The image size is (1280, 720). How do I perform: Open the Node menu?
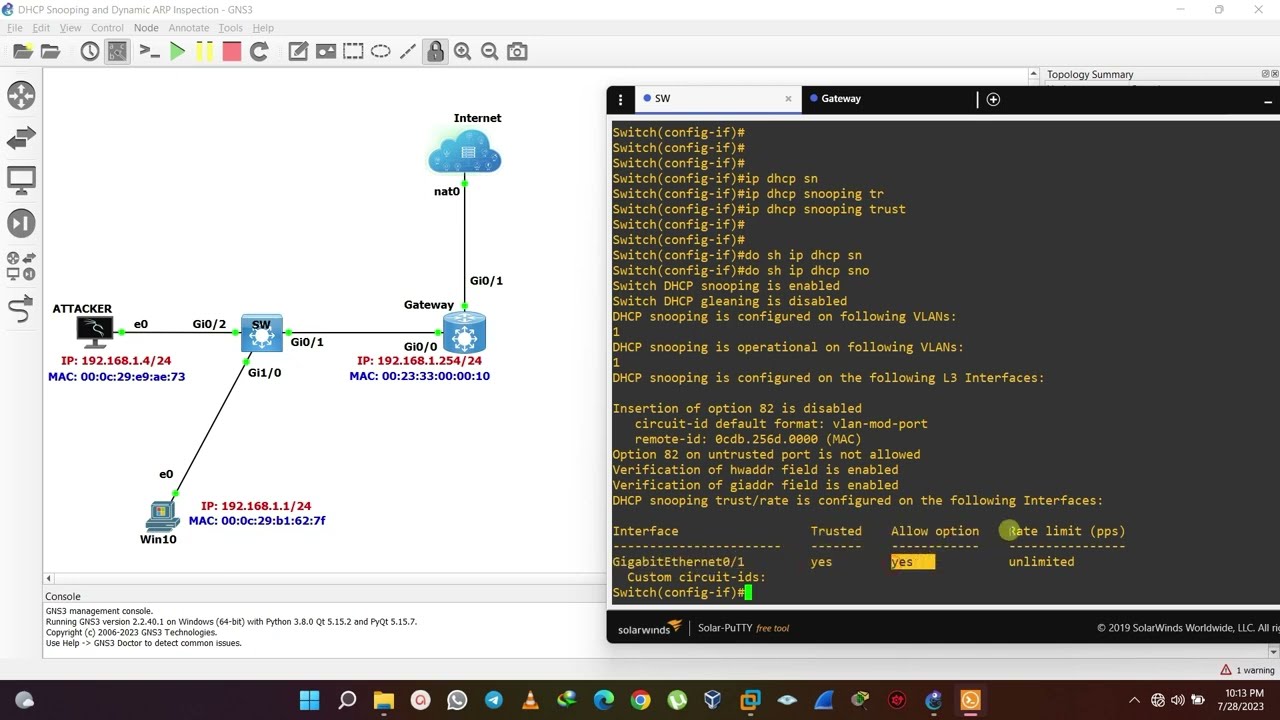(146, 28)
